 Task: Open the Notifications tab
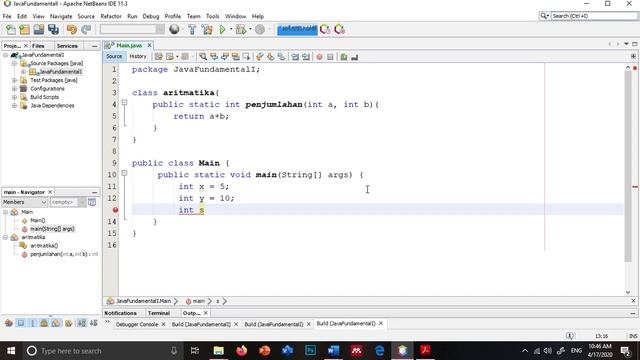pos(120,313)
